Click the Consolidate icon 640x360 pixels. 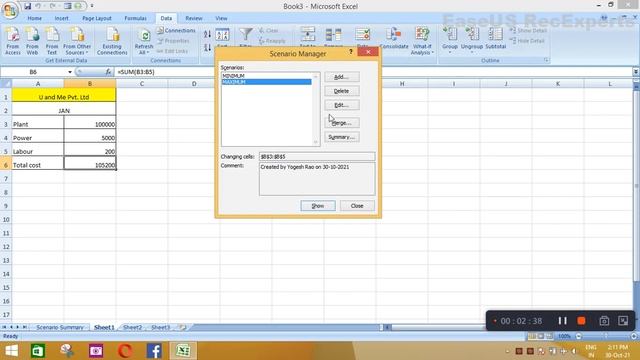point(394,38)
